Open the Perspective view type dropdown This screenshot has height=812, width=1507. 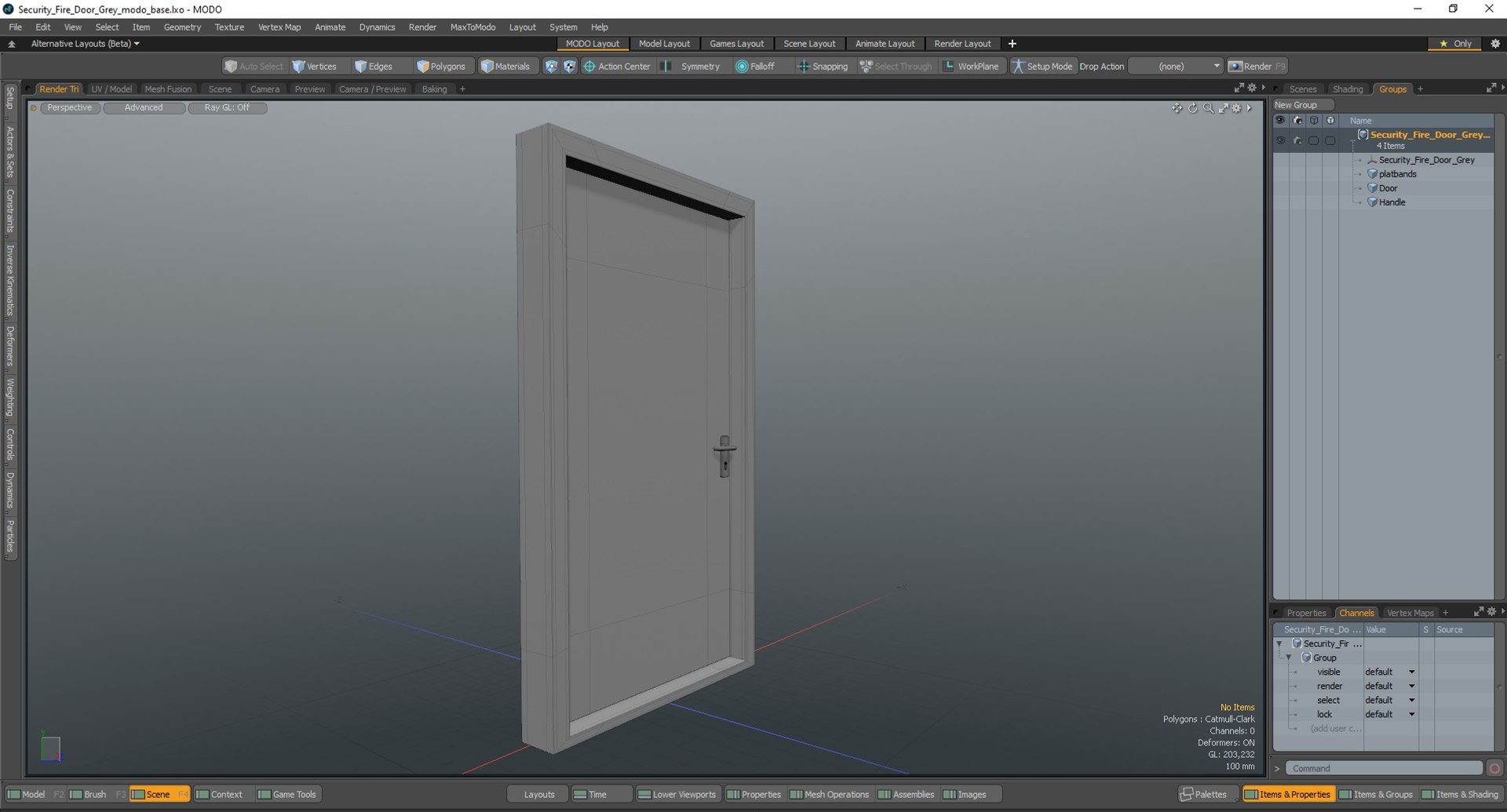click(x=69, y=107)
